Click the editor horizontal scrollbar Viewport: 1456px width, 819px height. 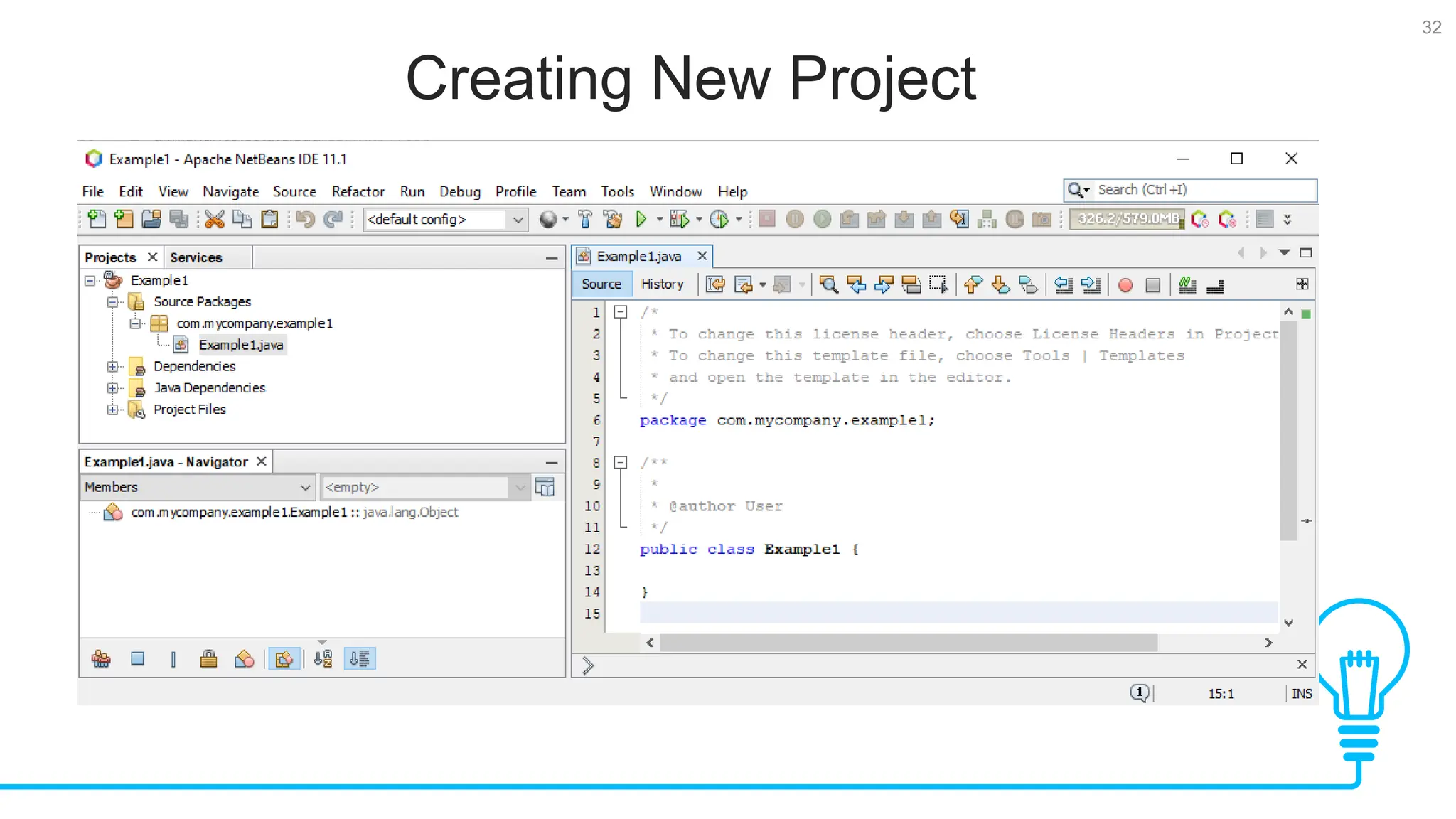coord(908,643)
